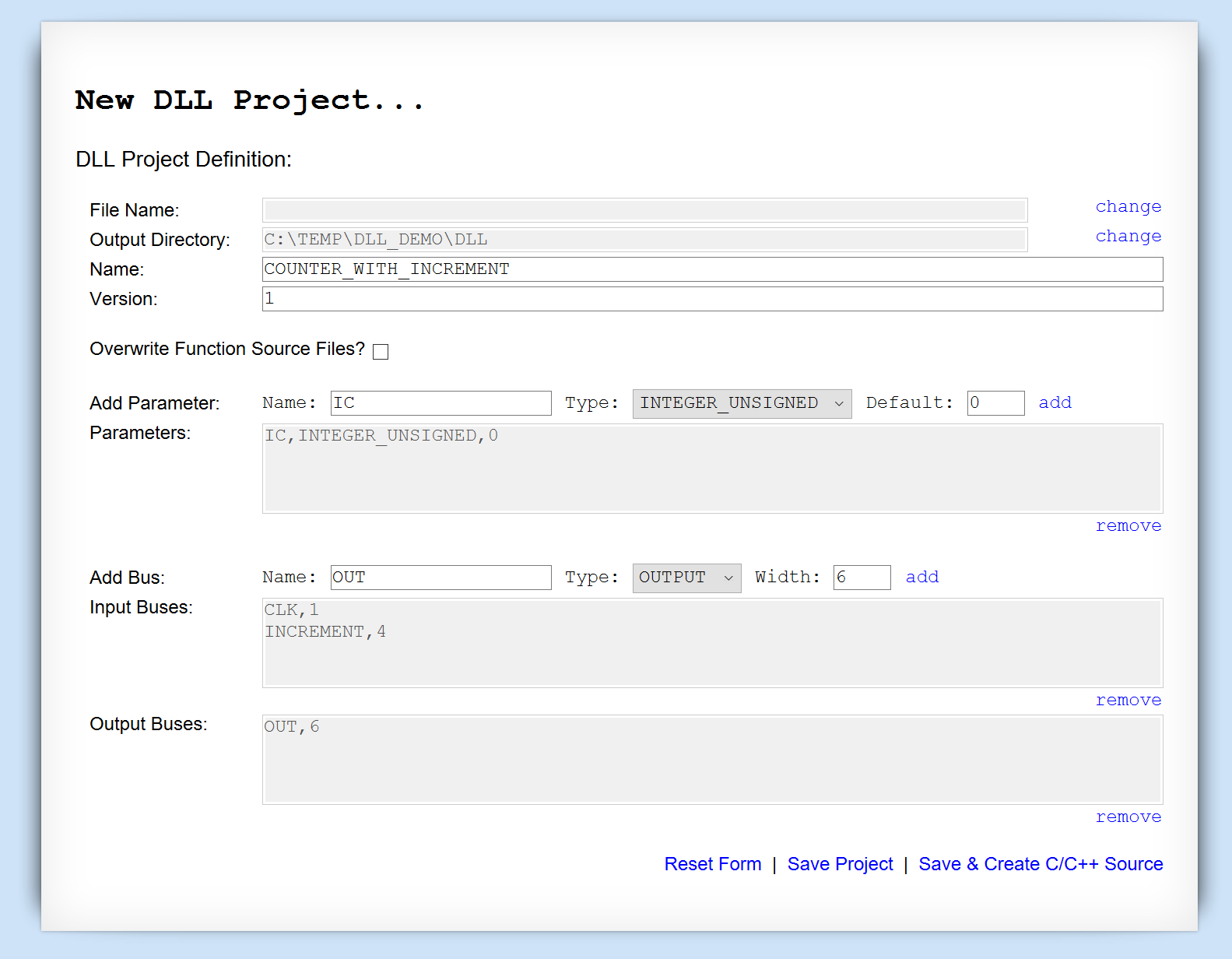The image size is (1232, 959).
Task: Click the Add Parameter Name field containing IC
Action: [x=441, y=403]
